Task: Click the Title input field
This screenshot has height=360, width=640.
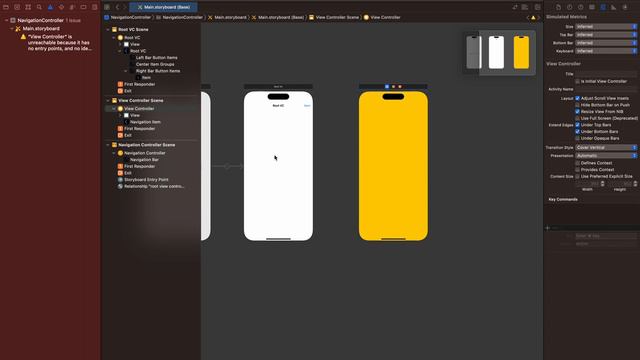Action: click(606, 74)
